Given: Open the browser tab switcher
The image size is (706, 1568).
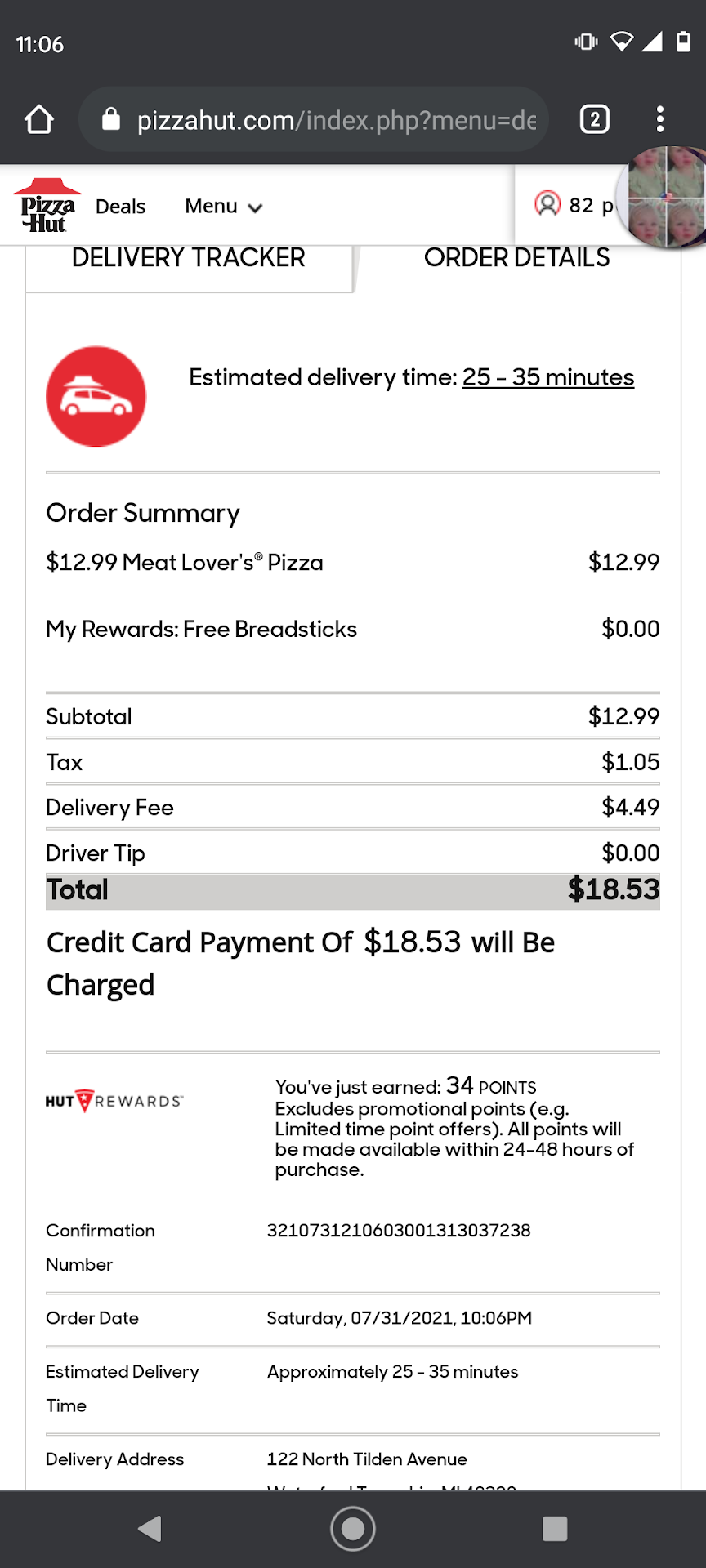Looking at the screenshot, I should (x=594, y=120).
